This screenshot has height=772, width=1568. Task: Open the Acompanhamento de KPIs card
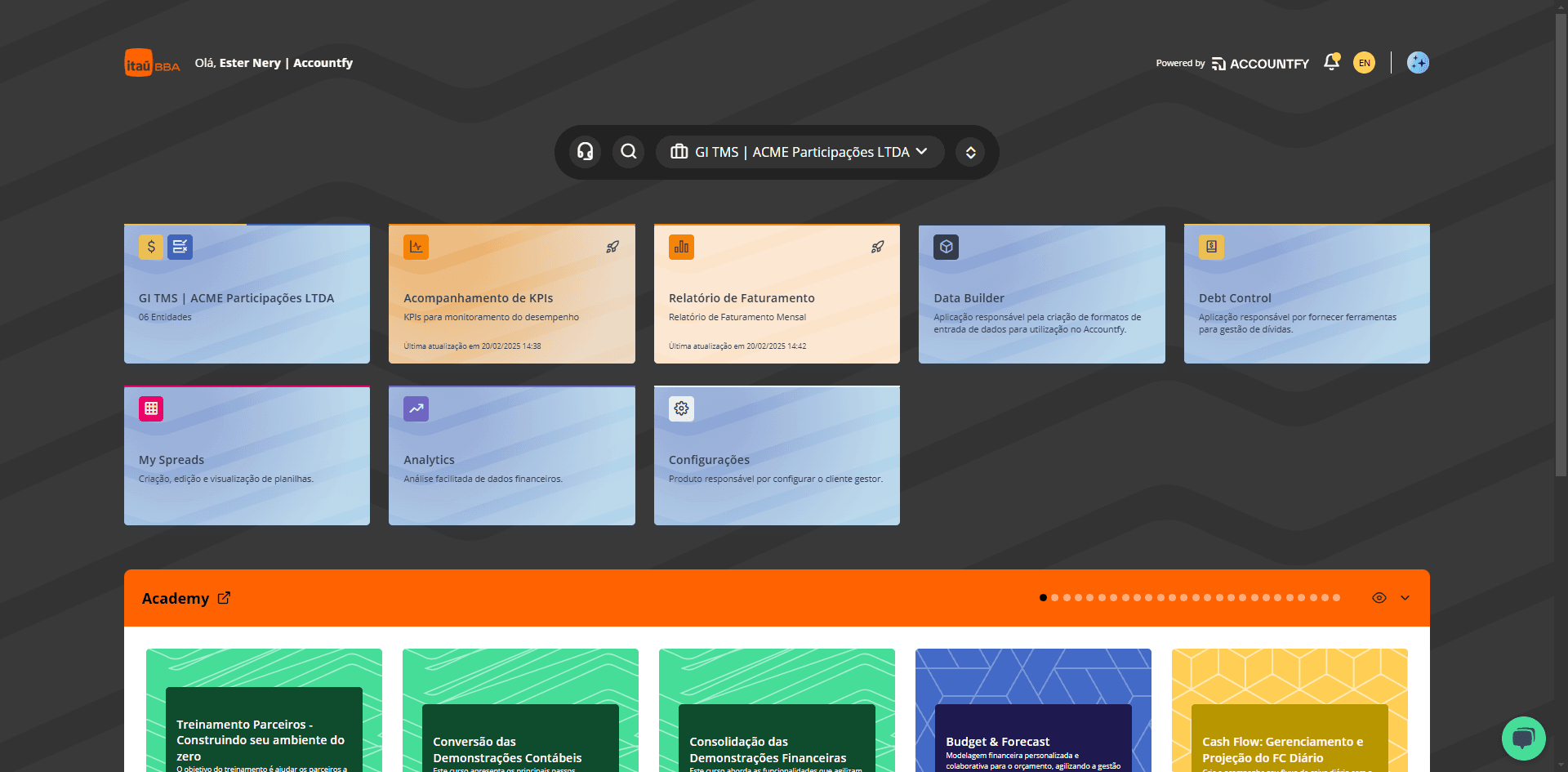coord(512,294)
